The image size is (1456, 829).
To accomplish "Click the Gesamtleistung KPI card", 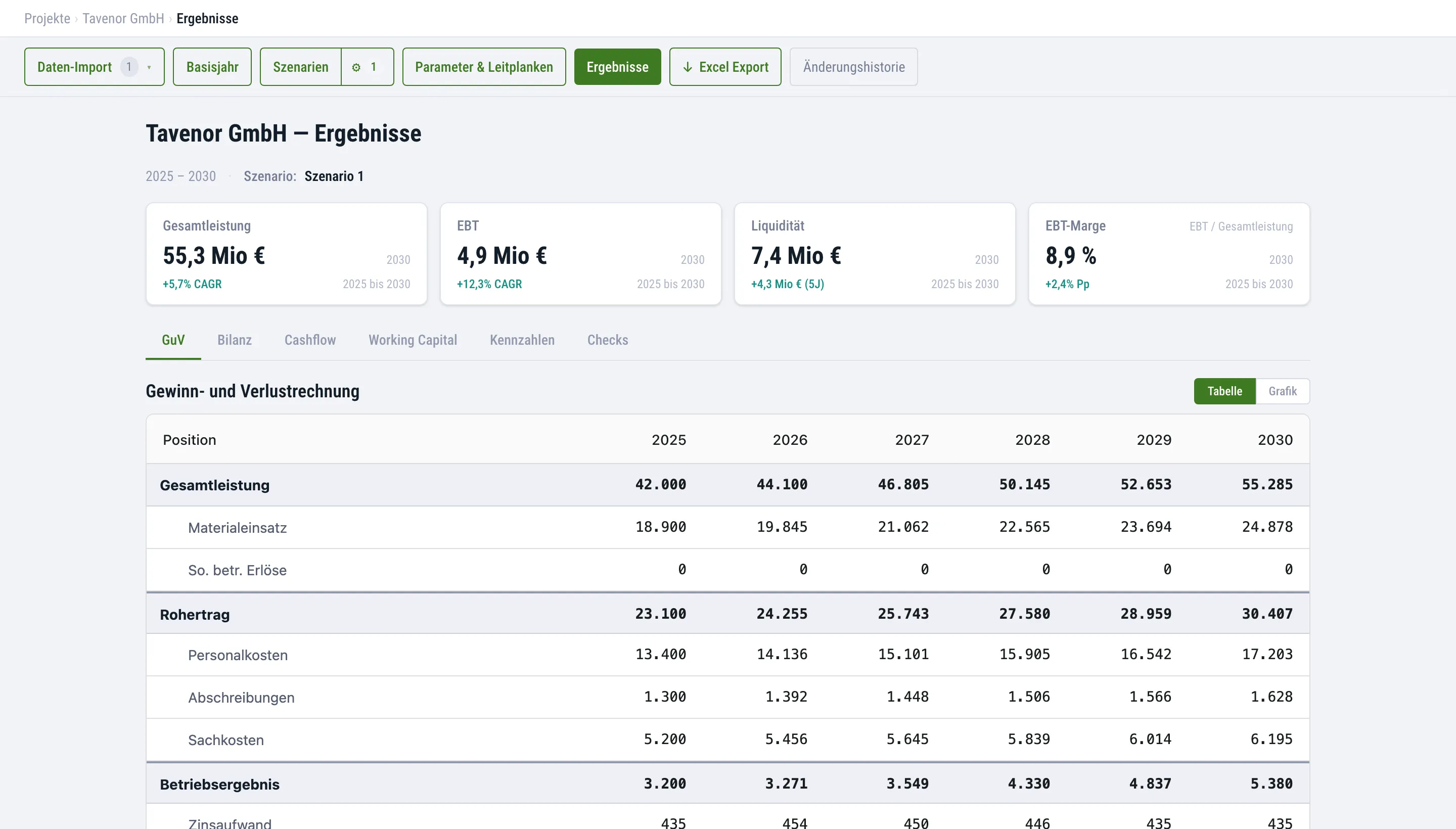I will tap(287, 254).
